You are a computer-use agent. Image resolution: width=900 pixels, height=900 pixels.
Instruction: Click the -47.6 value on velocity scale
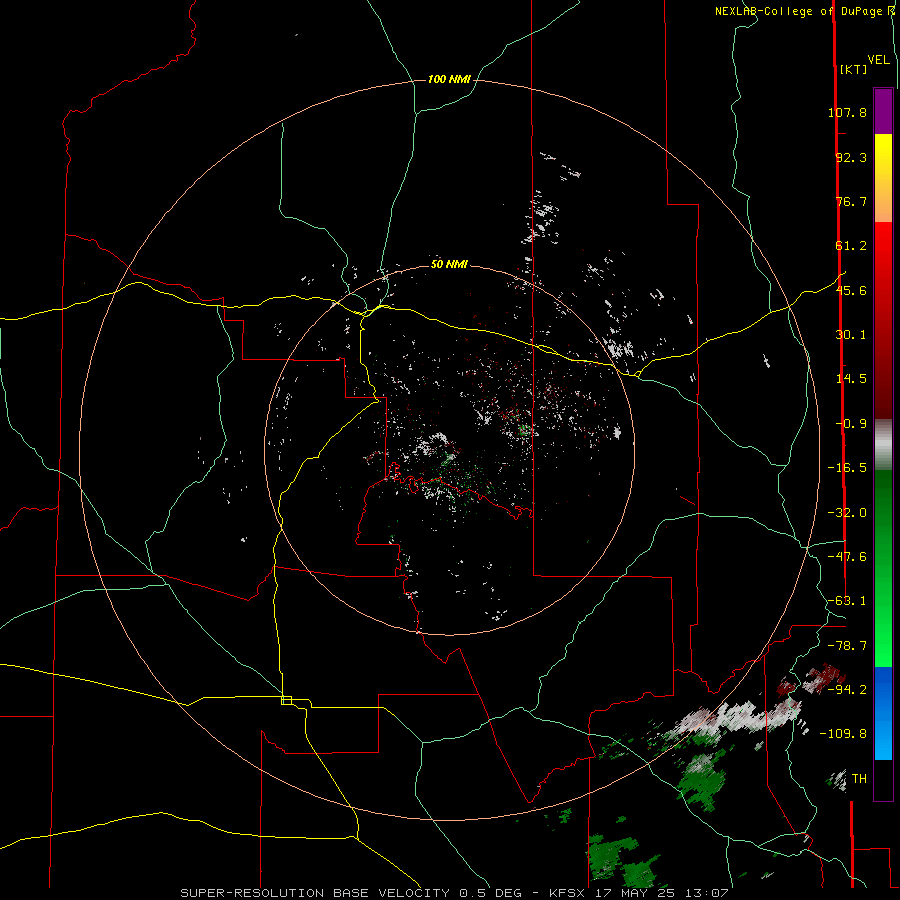847,557
